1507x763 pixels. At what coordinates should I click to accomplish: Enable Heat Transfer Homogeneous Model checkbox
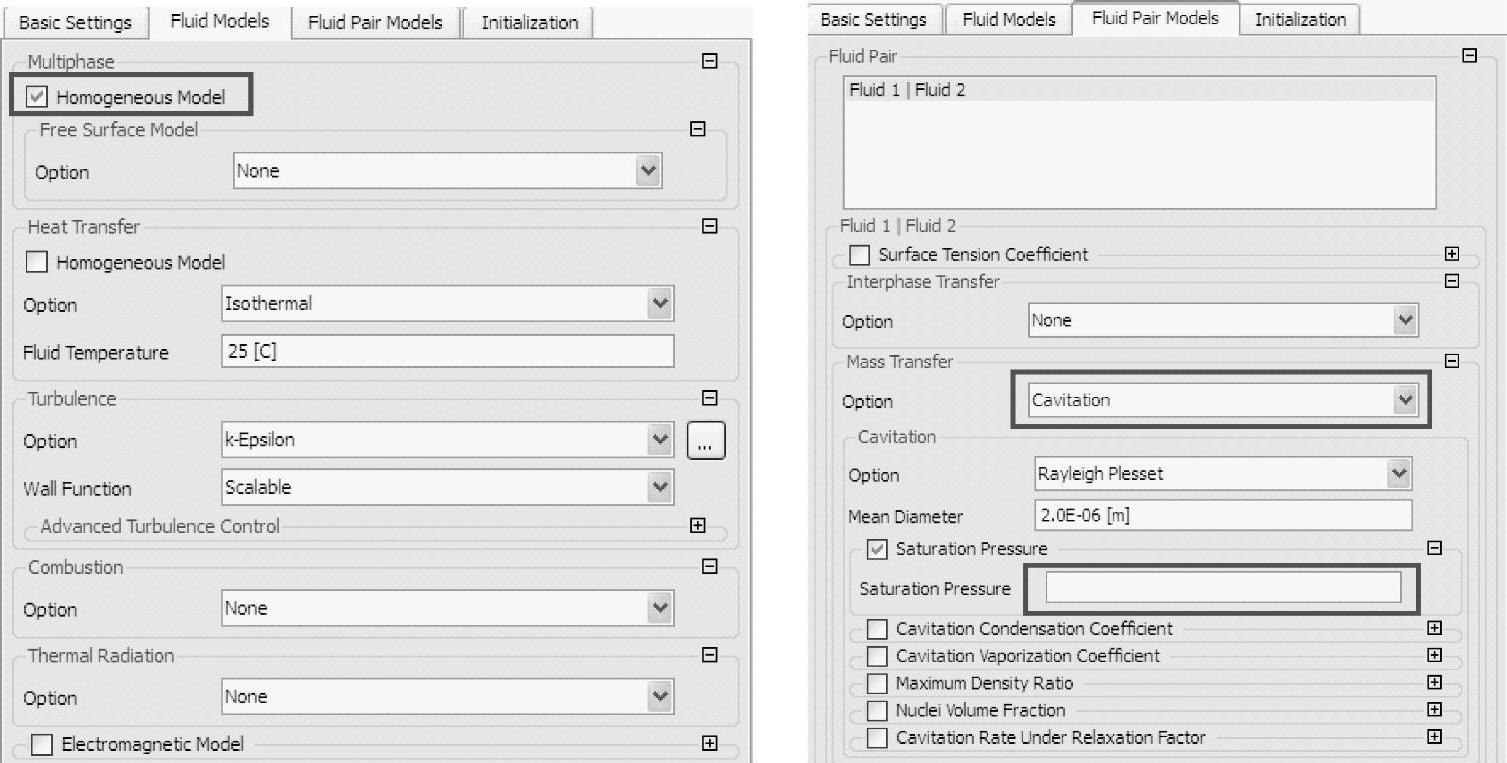37,263
